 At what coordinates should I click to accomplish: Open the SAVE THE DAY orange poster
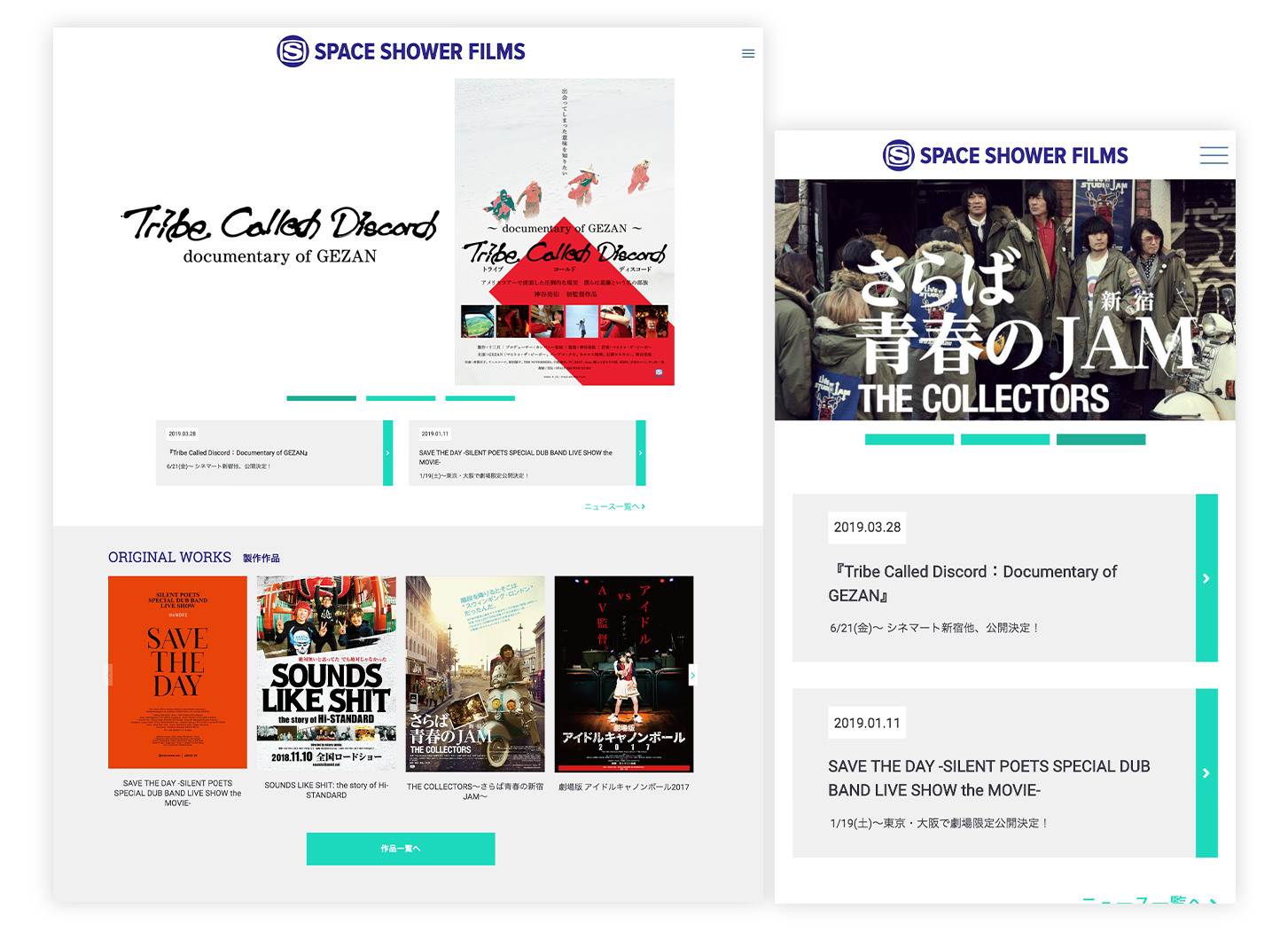click(x=177, y=672)
